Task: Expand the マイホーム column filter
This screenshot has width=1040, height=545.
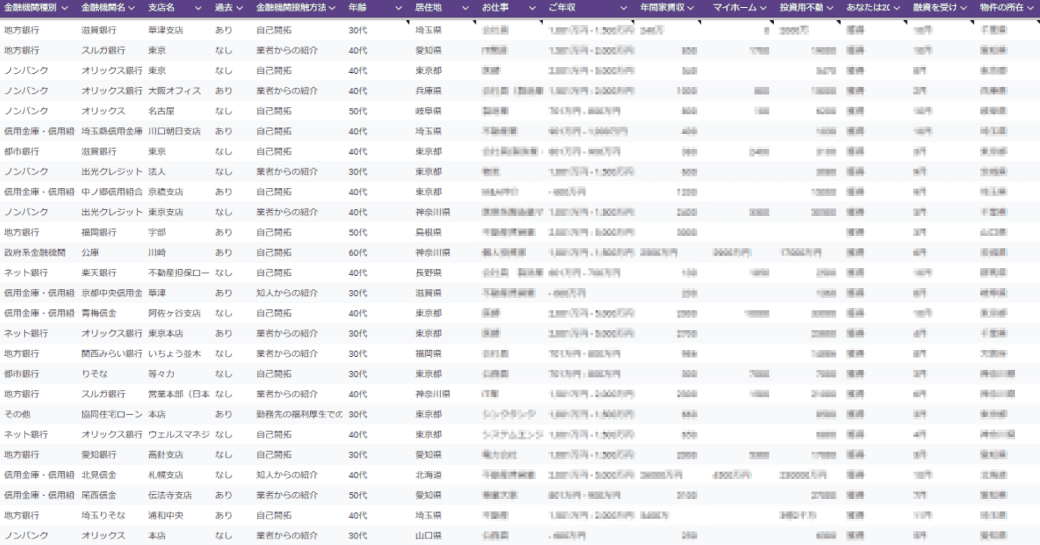Action: pos(763,8)
